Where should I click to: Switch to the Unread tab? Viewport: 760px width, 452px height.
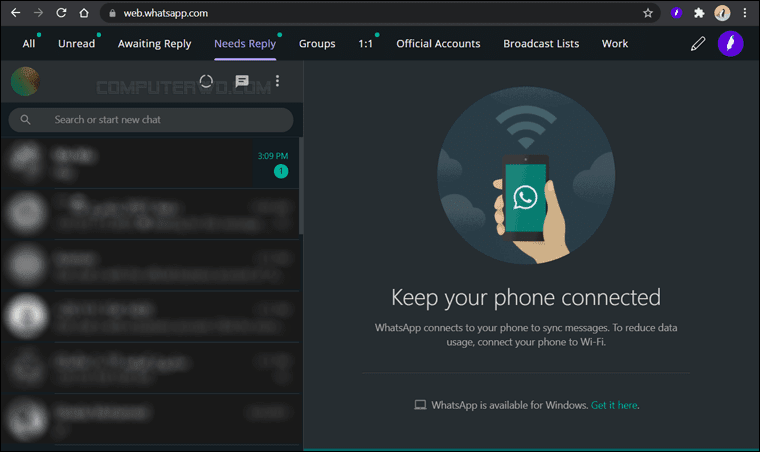77,44
